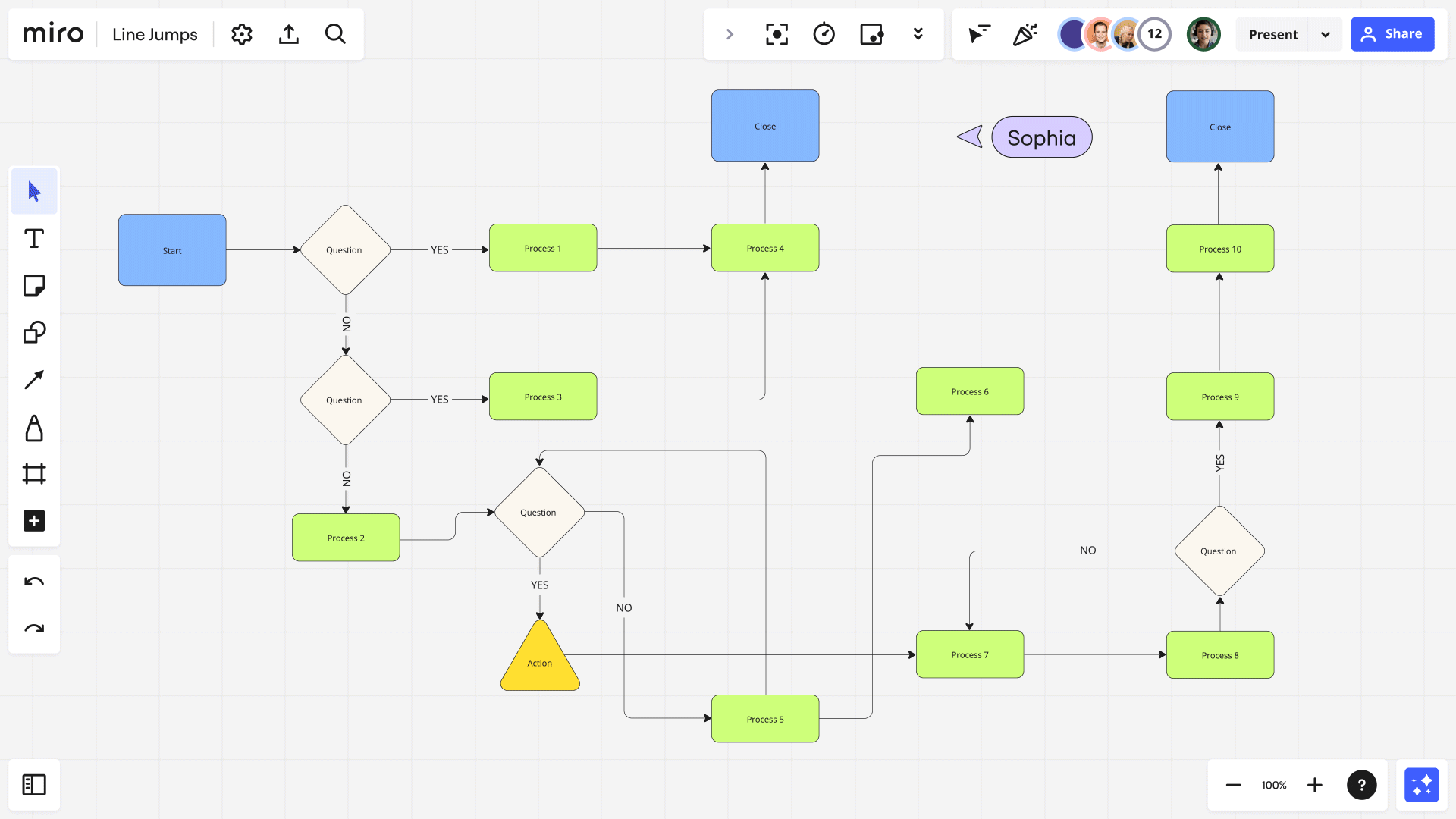This screenshot has width=1456, height=819.
Task: Click the NO label right of Action triangle
Action: pyautogui.click(x=624, y=607)
